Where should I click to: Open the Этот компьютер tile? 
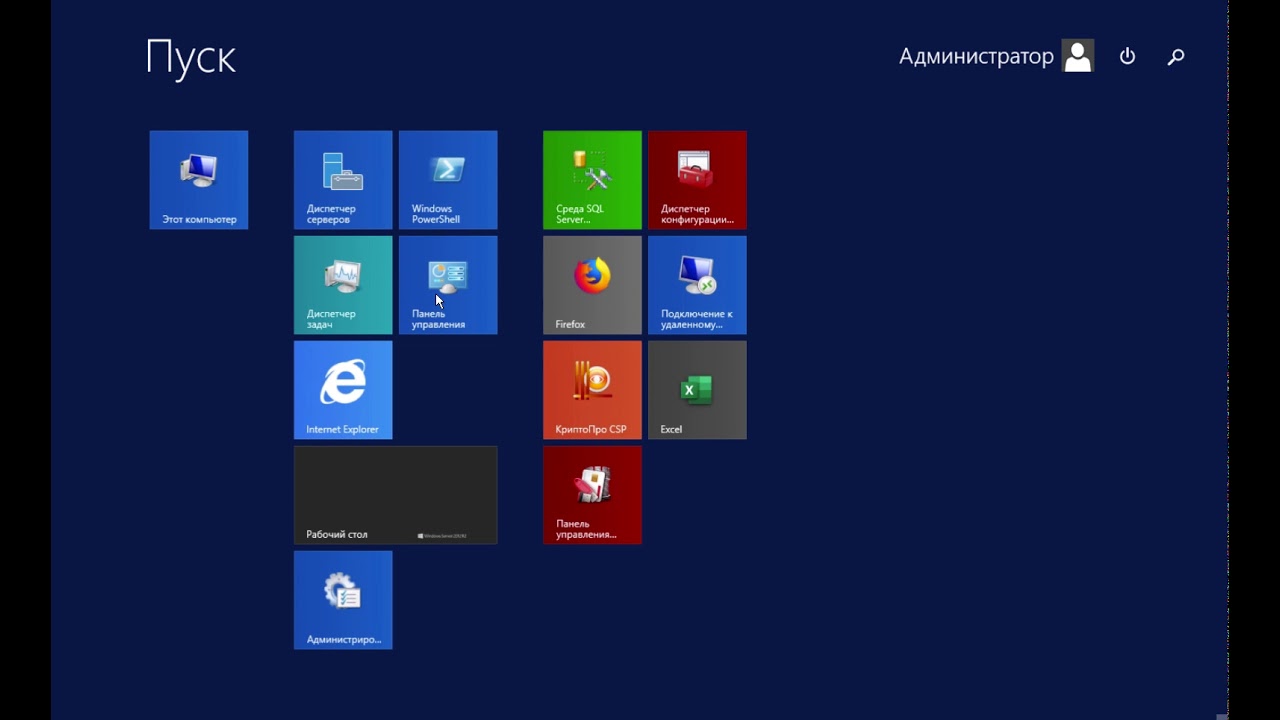pos(199,180)
